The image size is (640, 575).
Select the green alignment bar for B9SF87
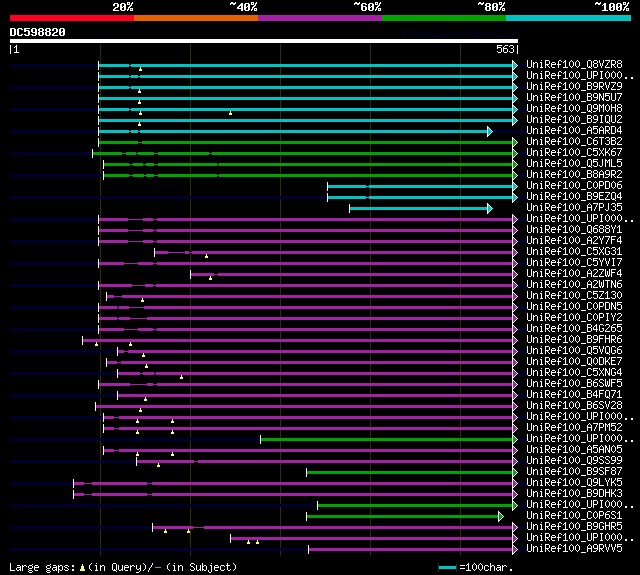(410, 473)
